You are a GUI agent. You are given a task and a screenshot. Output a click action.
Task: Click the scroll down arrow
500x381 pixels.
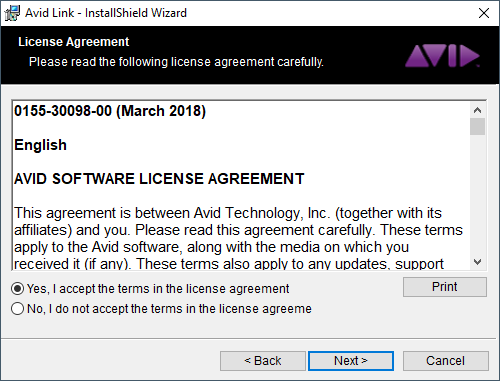tap(477, 262)
